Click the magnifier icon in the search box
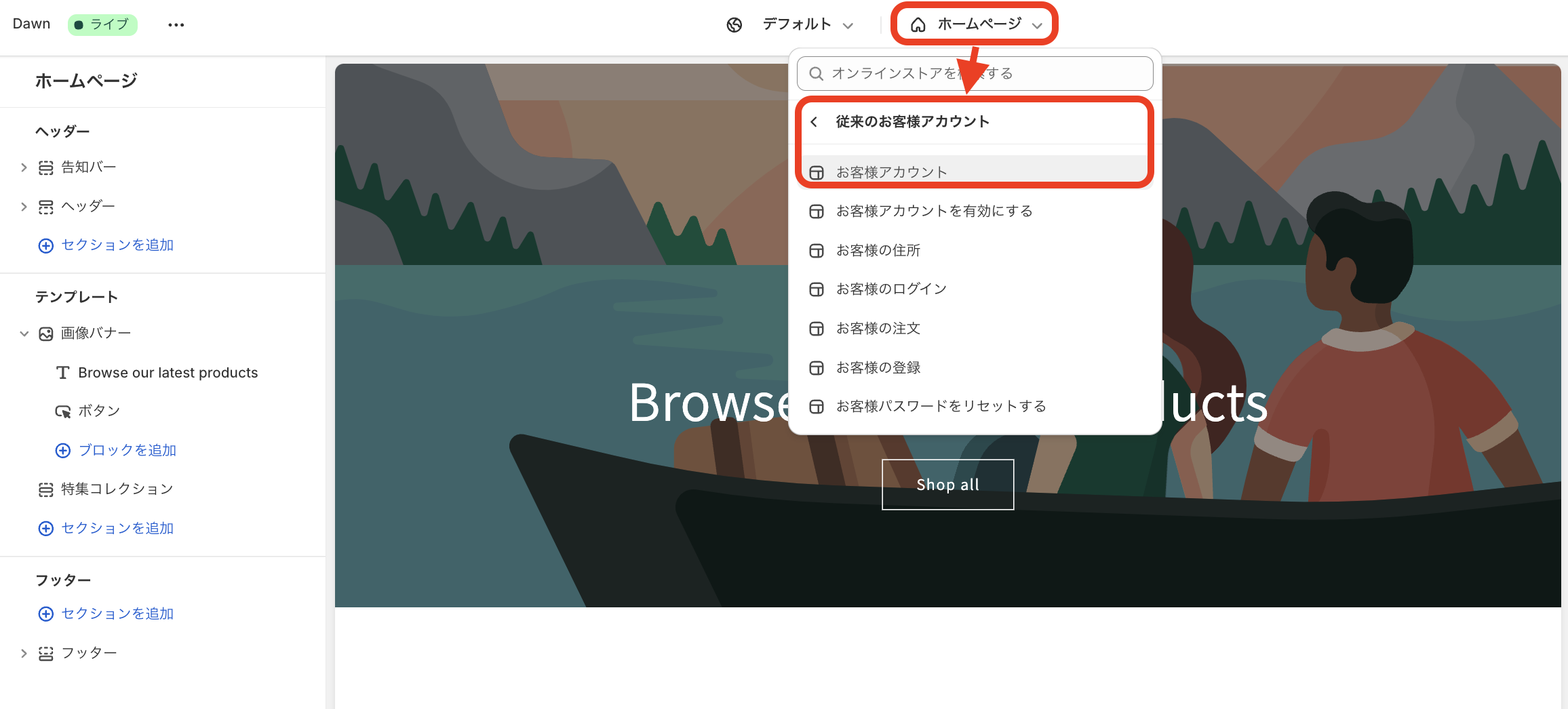This screenshot has width=1568, height=709. point(817,73)
